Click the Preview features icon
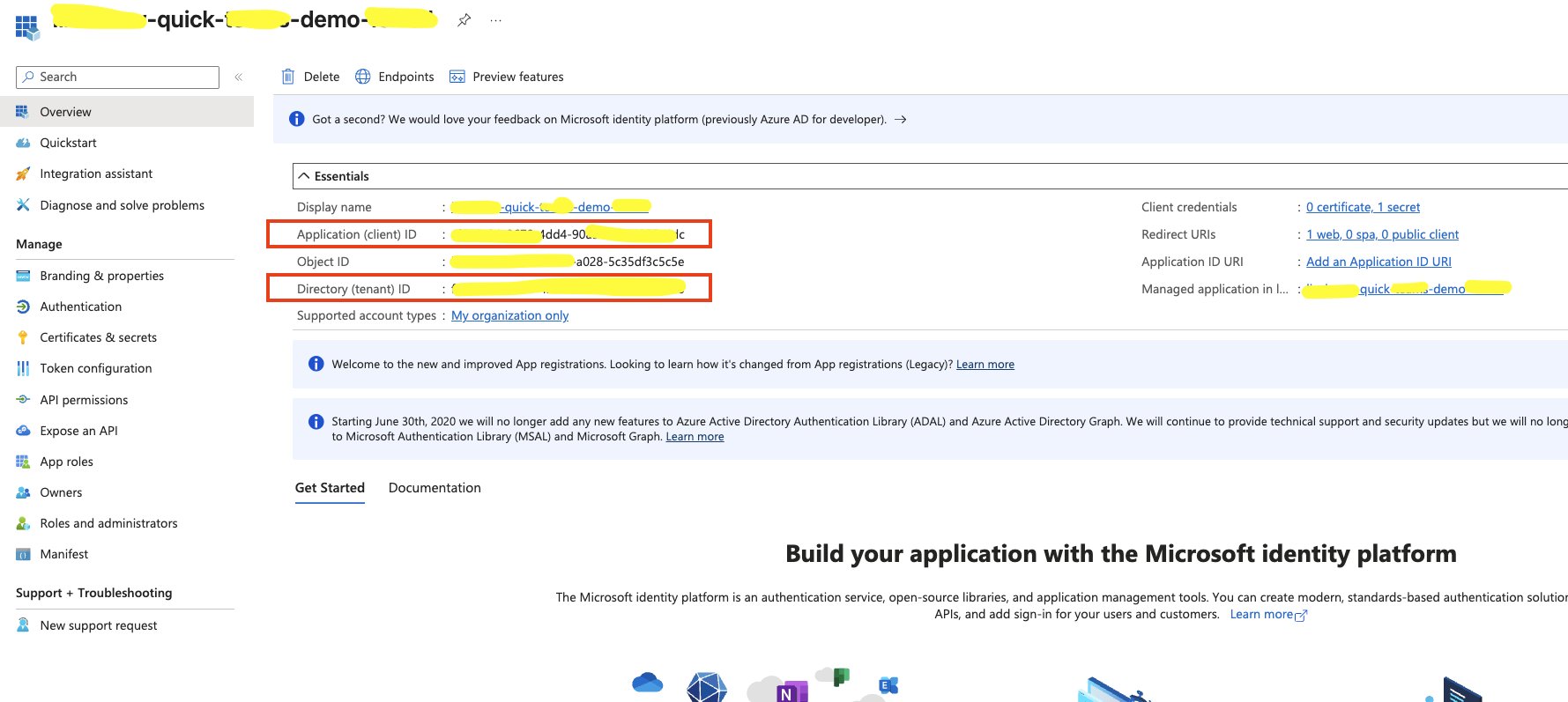 coord(457,77)
